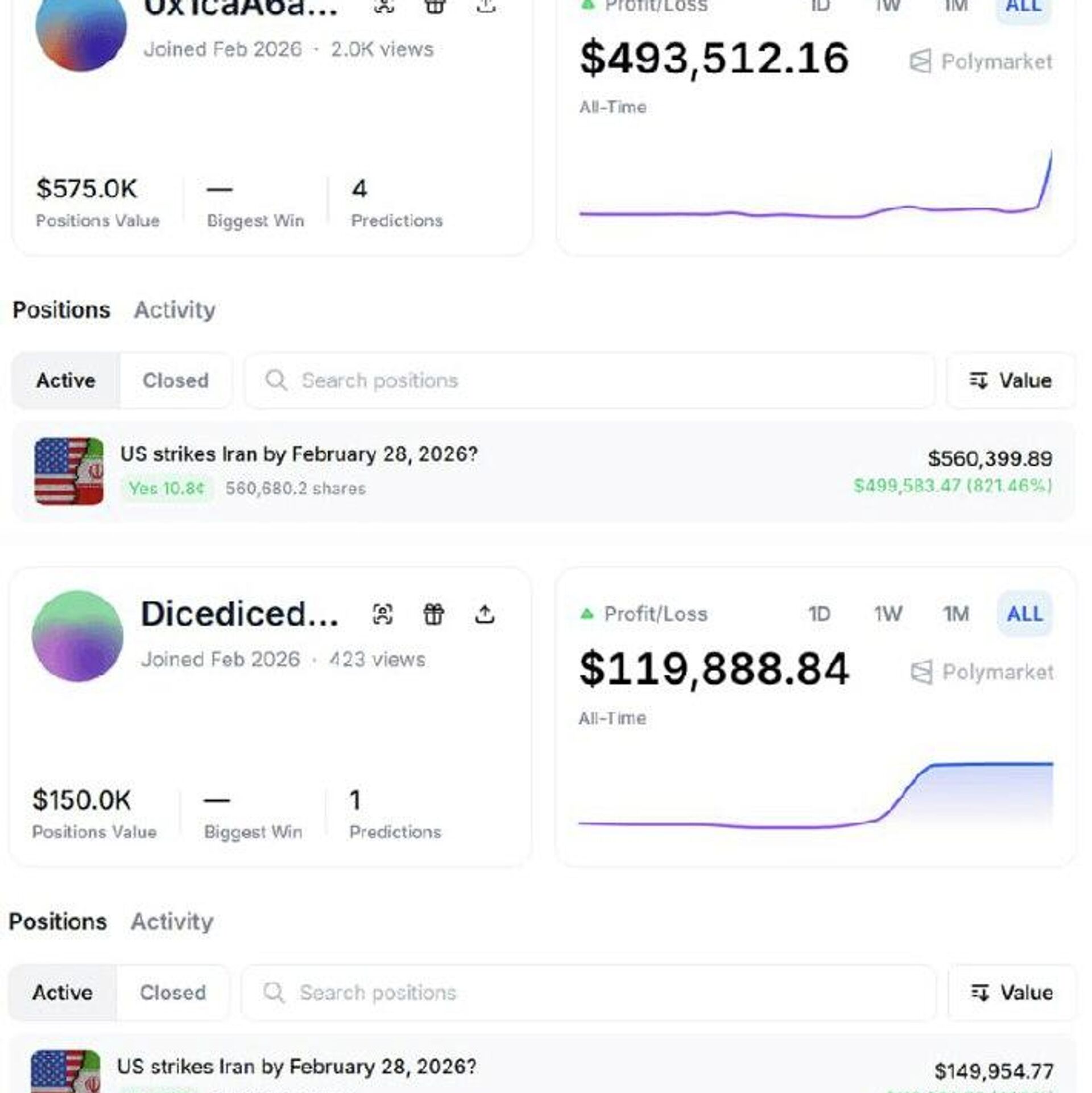Viewport: 1092px width, 1093px height.
Task: Open the lower Value sort dropdown
Action: (x=1012, y=992)
